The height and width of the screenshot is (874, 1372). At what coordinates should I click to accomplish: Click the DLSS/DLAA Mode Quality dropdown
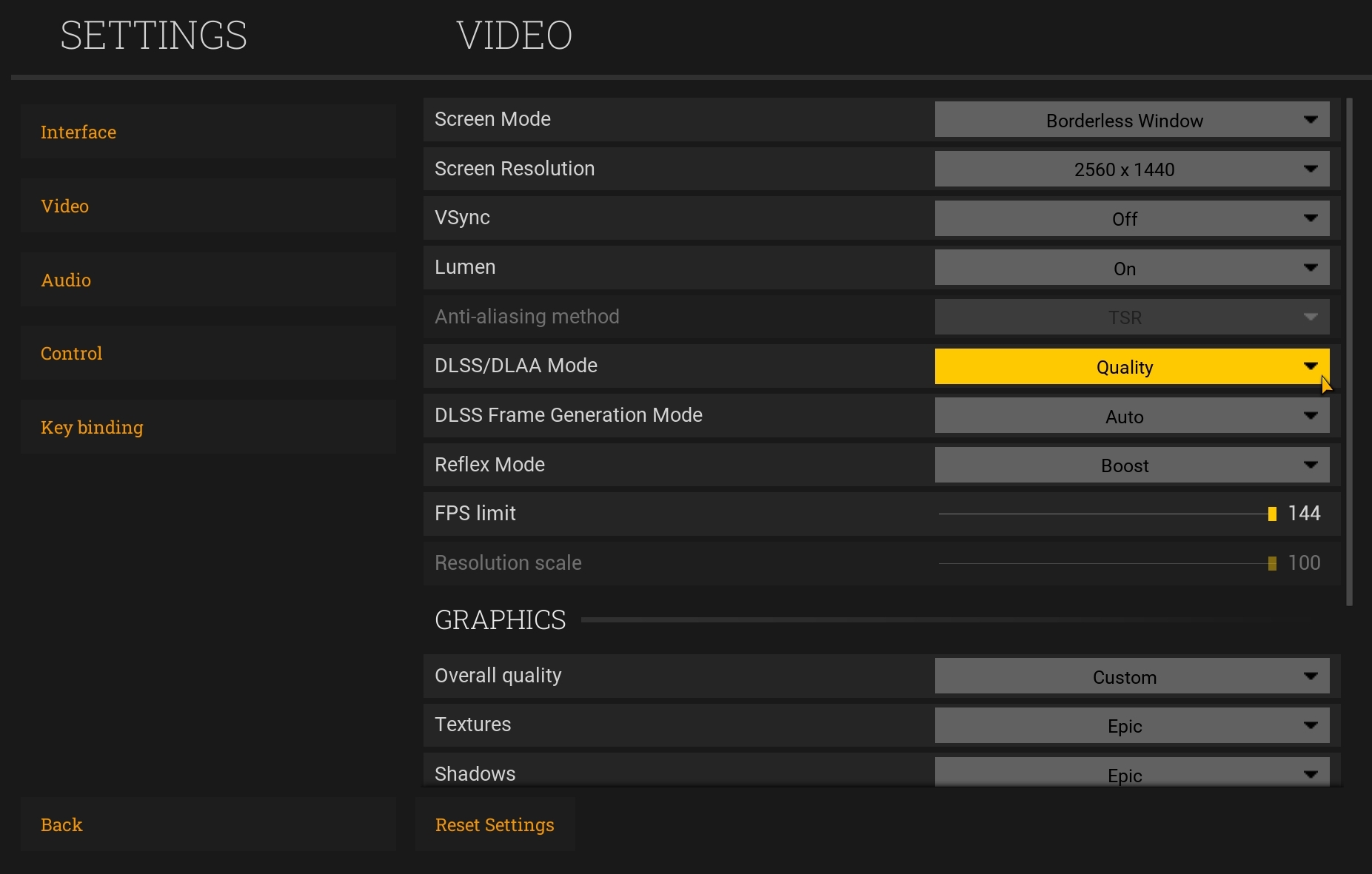coord(1131,366)
